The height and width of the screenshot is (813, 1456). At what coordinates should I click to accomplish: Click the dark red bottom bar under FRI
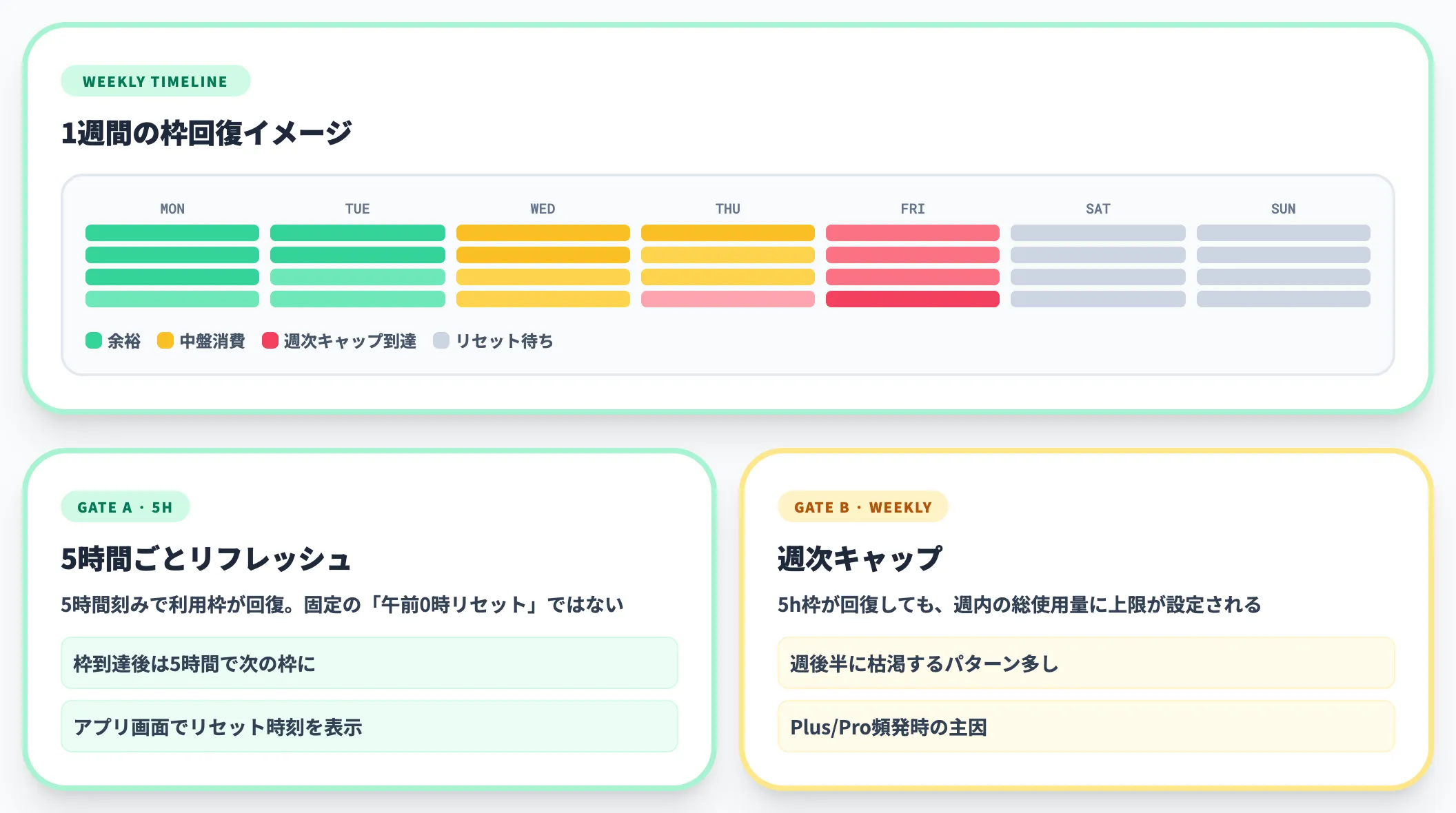pos(913,299)
